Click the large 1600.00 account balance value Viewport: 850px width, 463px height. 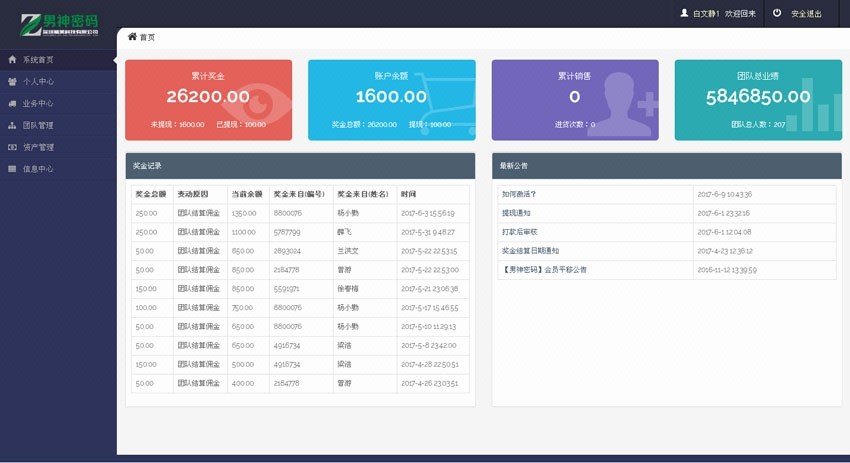391,97
